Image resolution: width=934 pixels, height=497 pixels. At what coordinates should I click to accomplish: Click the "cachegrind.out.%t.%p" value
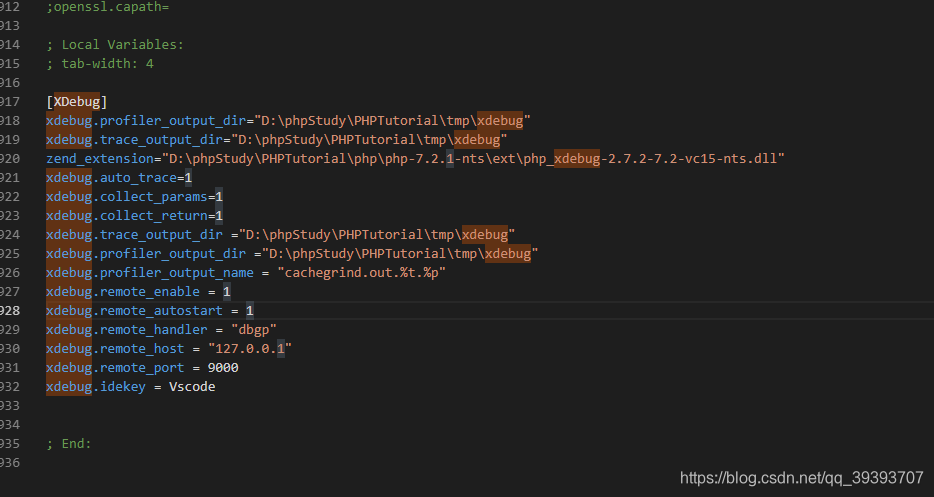click(362, 272)
